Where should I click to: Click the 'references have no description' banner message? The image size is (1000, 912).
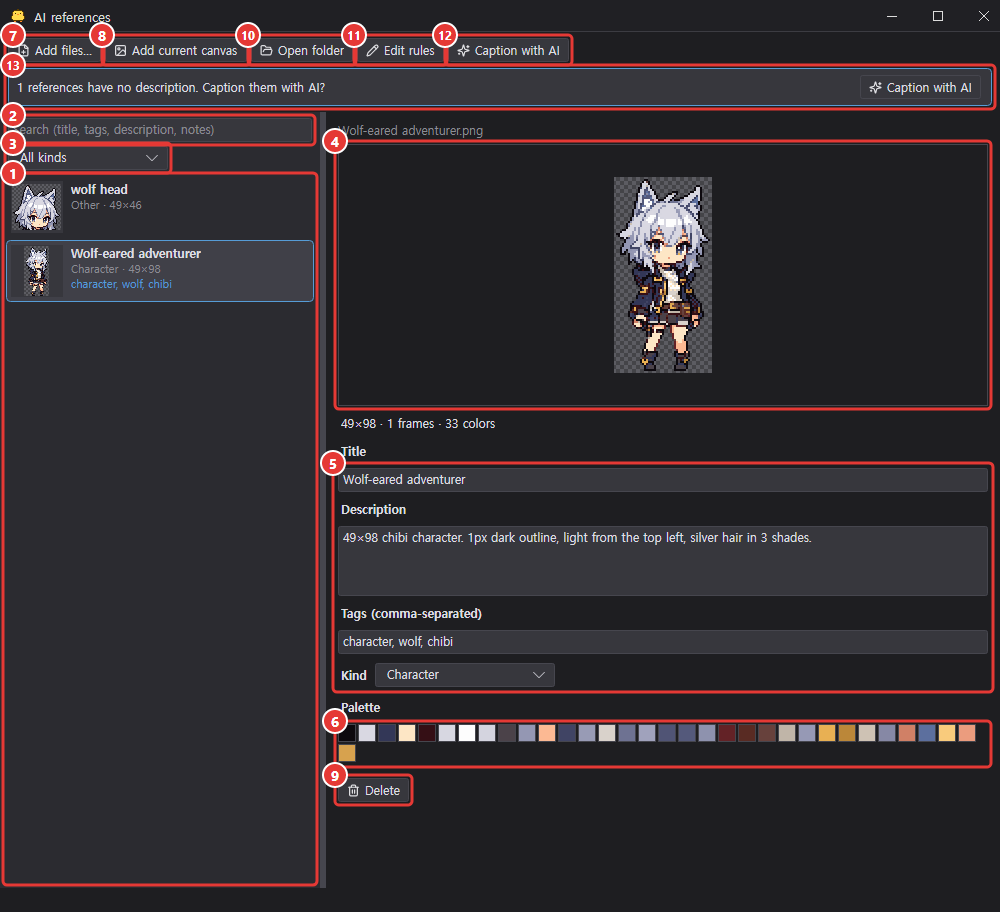pyautogui.click(x=171, y=87)
